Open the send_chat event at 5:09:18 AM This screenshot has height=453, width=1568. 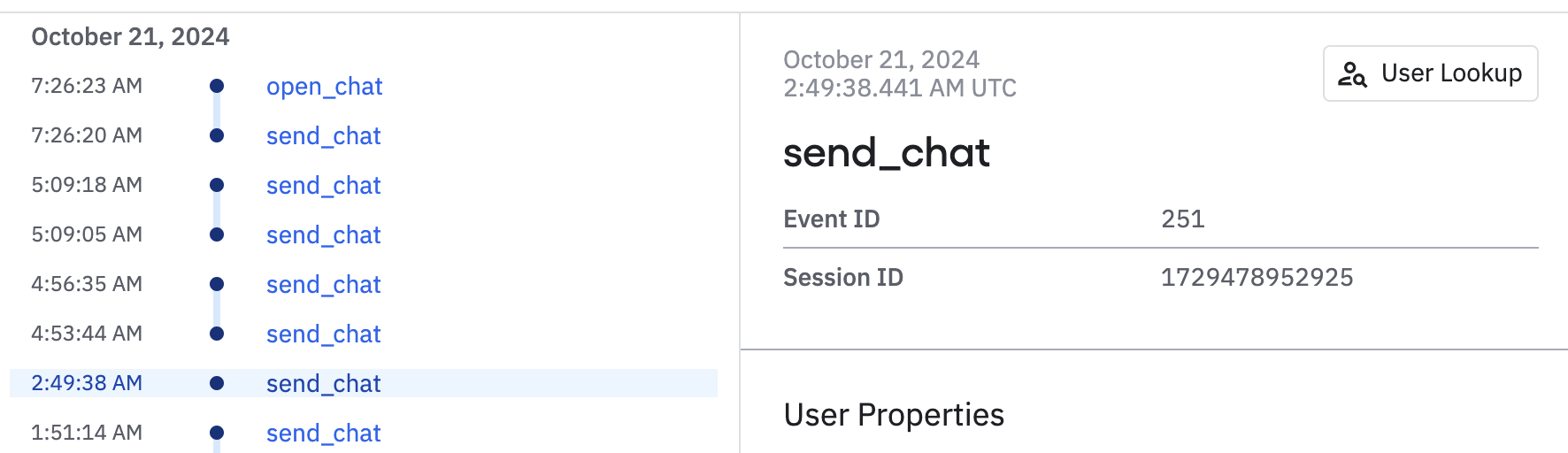[x=323, y=186]
